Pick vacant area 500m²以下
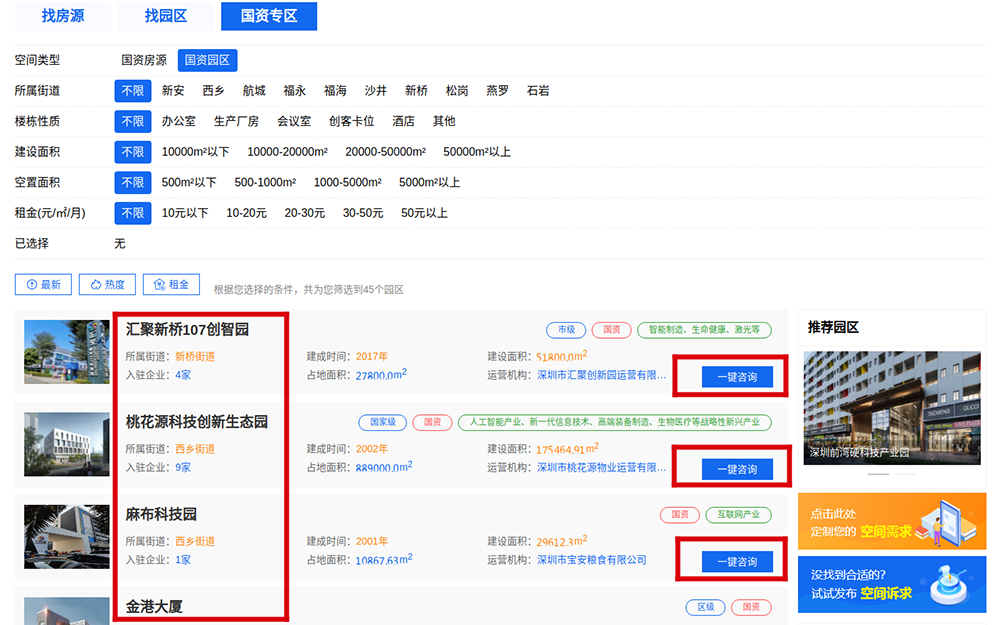The height and width of the screenshot is (625, 1000). pyautogui.click(x=189, y=182)
